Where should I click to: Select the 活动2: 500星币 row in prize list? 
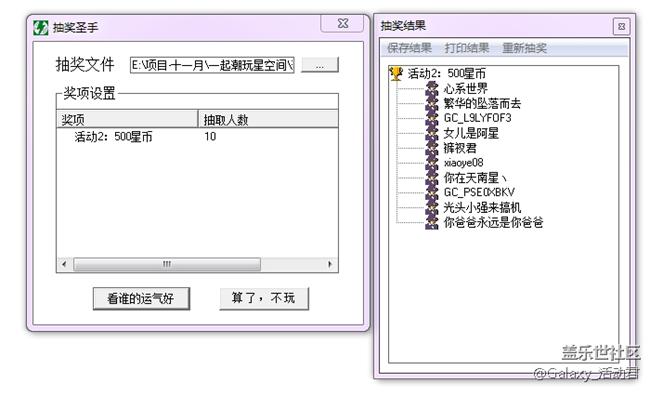pyautogui.click(x=197, y=136)
